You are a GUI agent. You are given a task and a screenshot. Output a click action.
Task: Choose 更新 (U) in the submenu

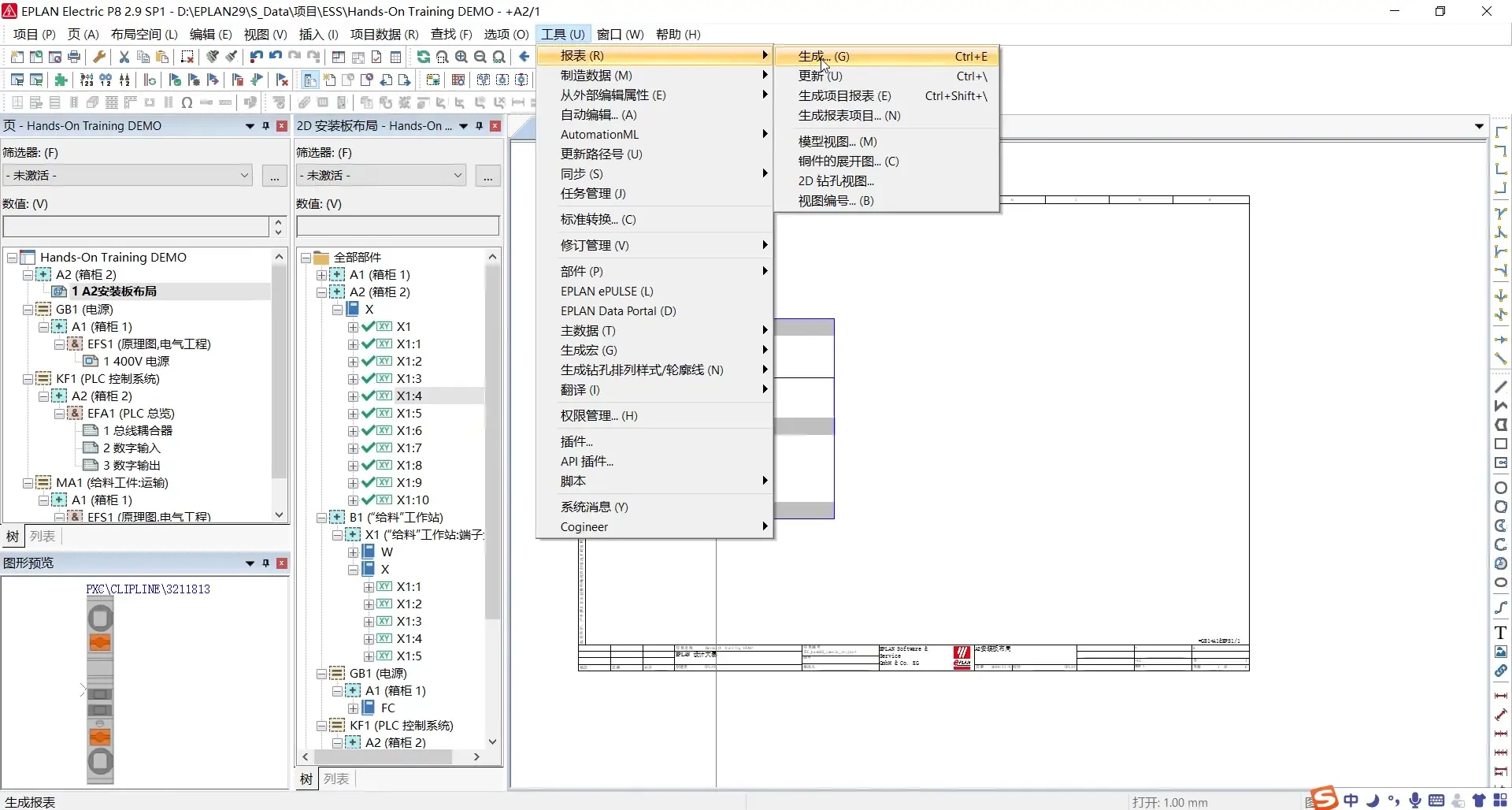coord(887,76)
